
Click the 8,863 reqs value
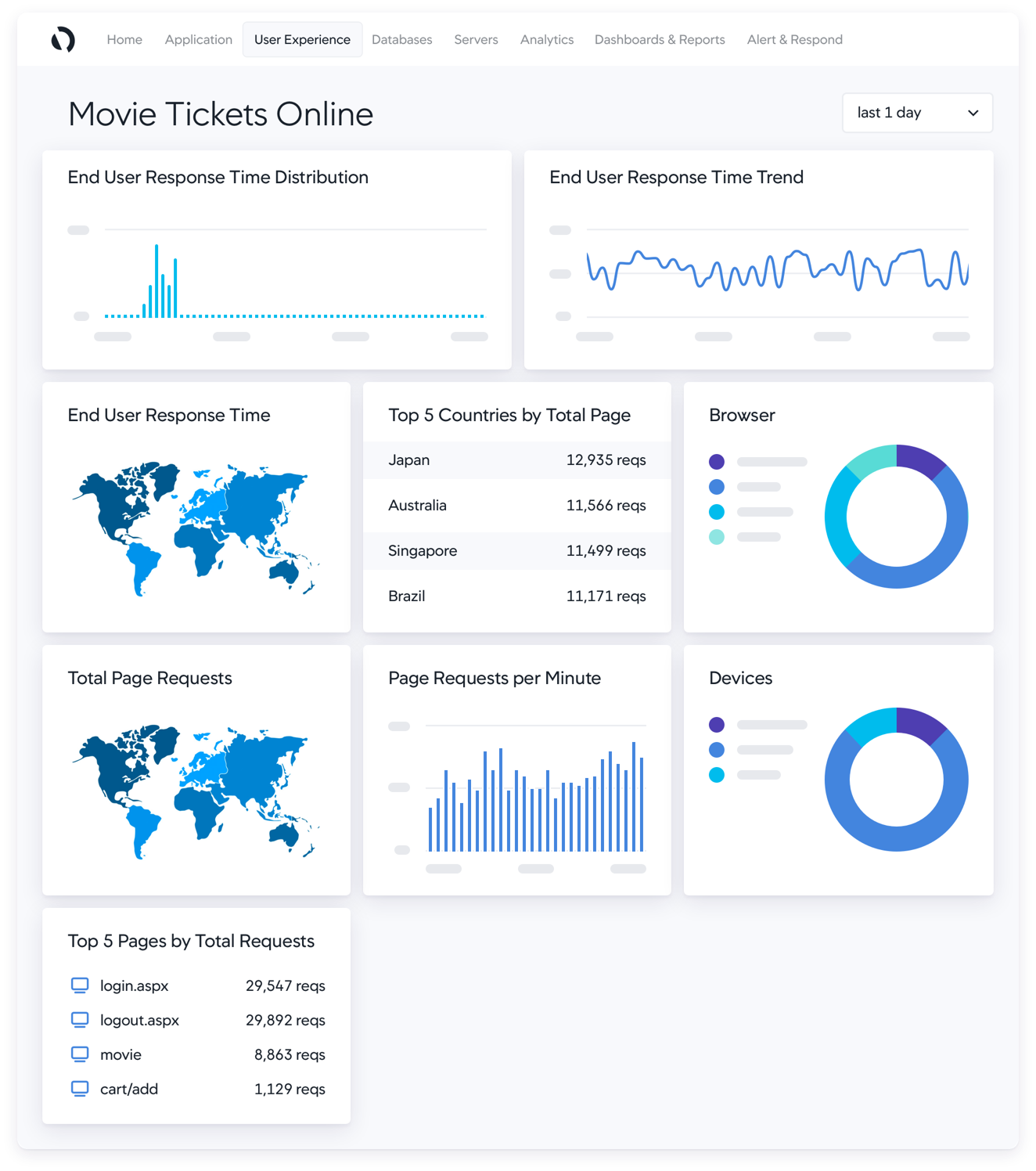point(290,1054)
